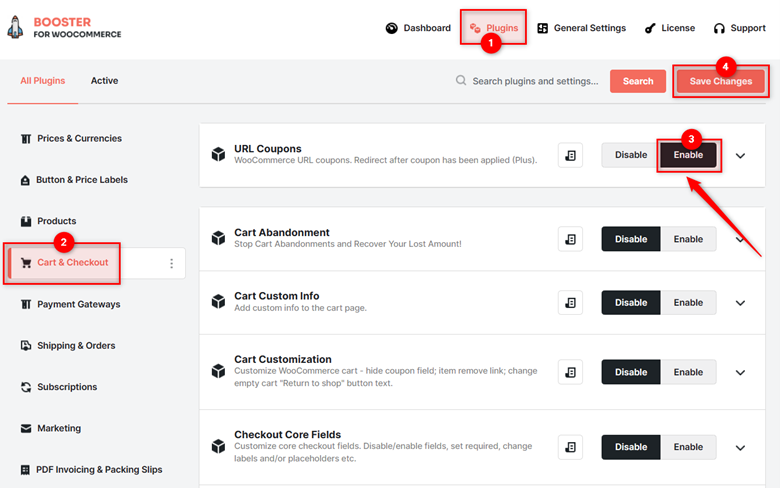Disable the URL Coupons plugin
Viewport: 780px width, 488px height.
coord(631,155)
